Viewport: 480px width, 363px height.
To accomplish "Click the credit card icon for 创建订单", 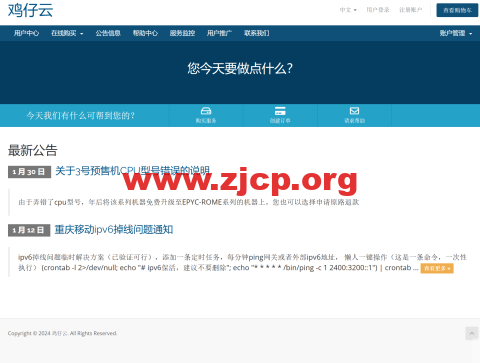I will [280, 111].
